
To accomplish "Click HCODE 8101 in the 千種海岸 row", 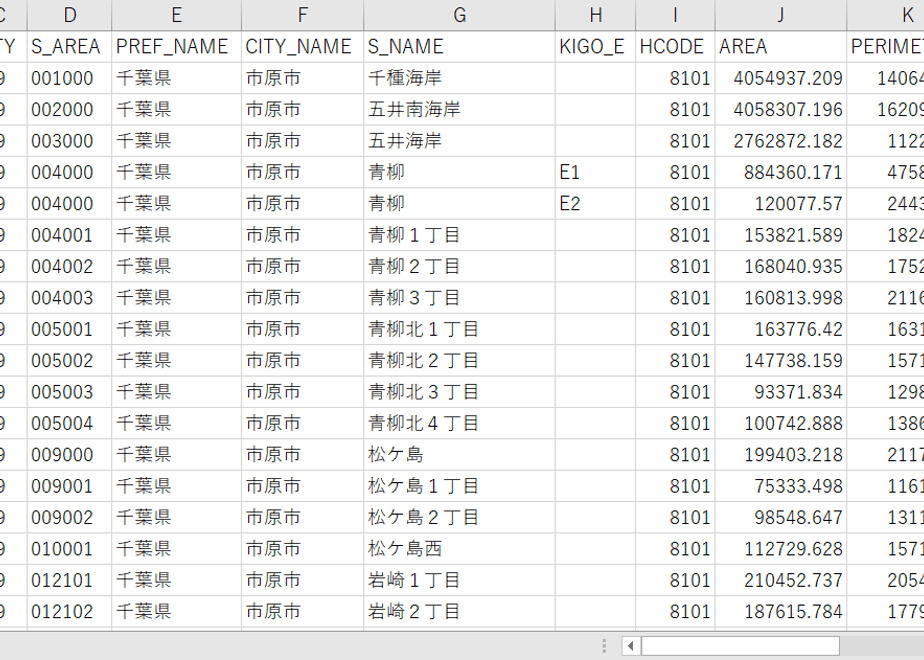I will (675, 78).
